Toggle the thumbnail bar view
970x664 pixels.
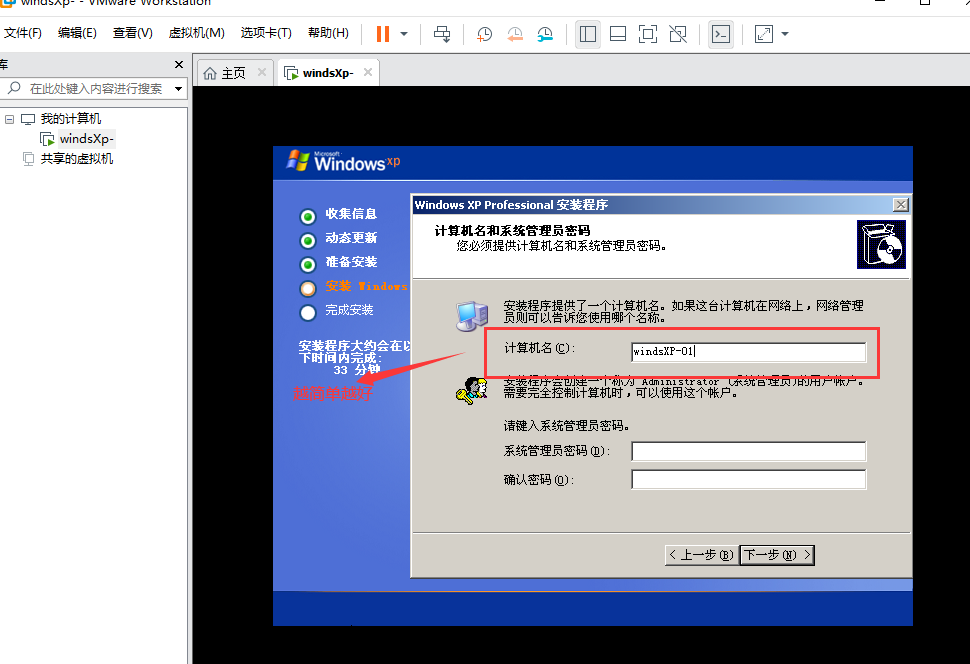[618, 34]
